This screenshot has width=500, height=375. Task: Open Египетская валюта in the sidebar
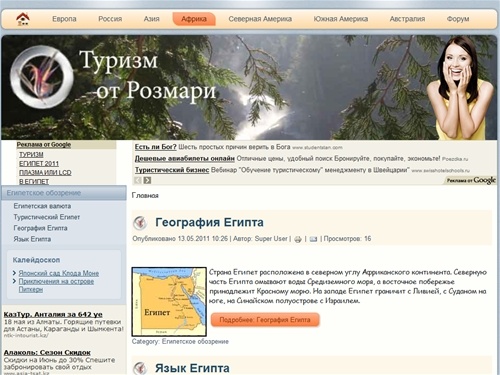tap(42, 206)
